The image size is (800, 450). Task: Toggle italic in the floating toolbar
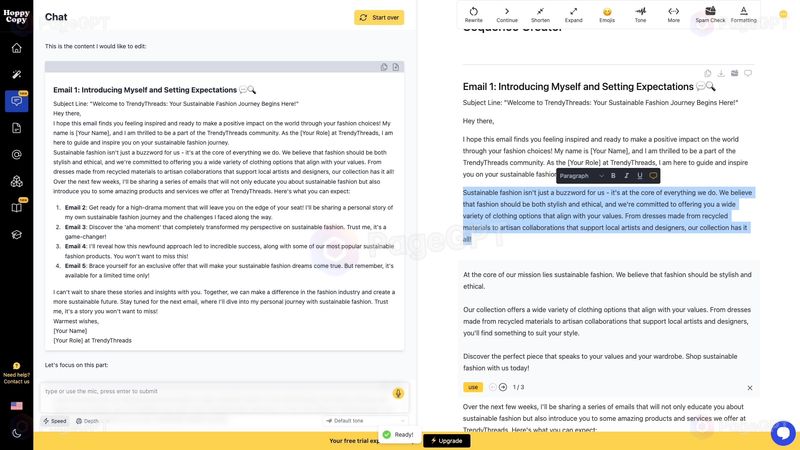(626, 176)
